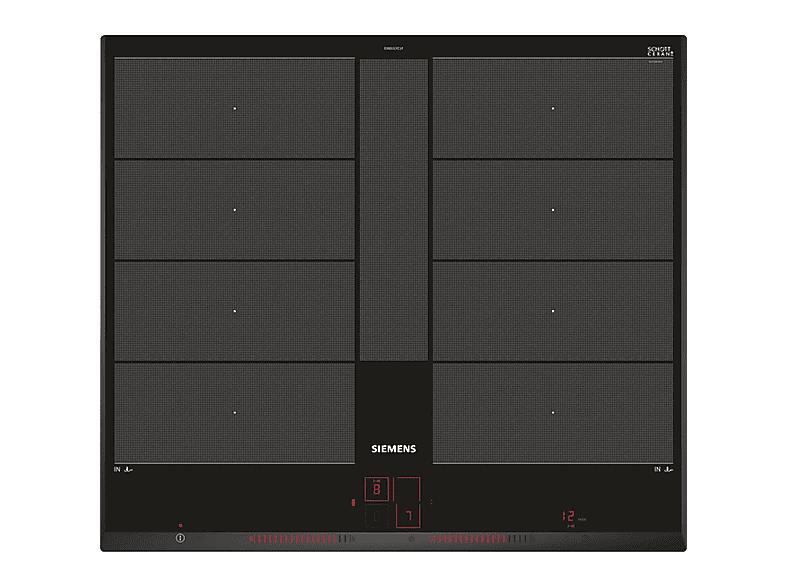Set power on the left red slider strip
This screenshot has height=587, width=786.
click(302, 539)
